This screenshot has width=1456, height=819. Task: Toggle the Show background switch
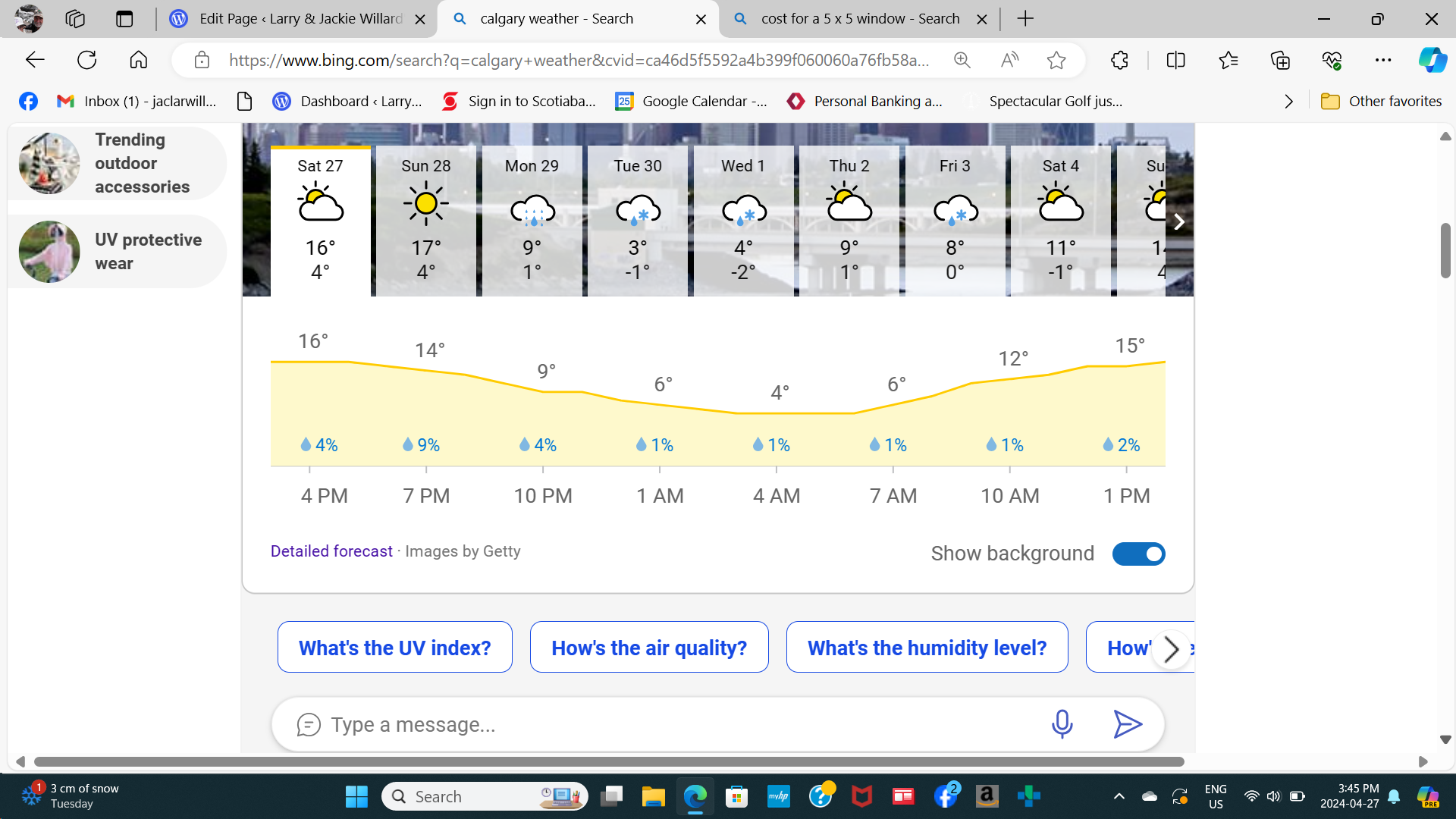coord(1137,554)
